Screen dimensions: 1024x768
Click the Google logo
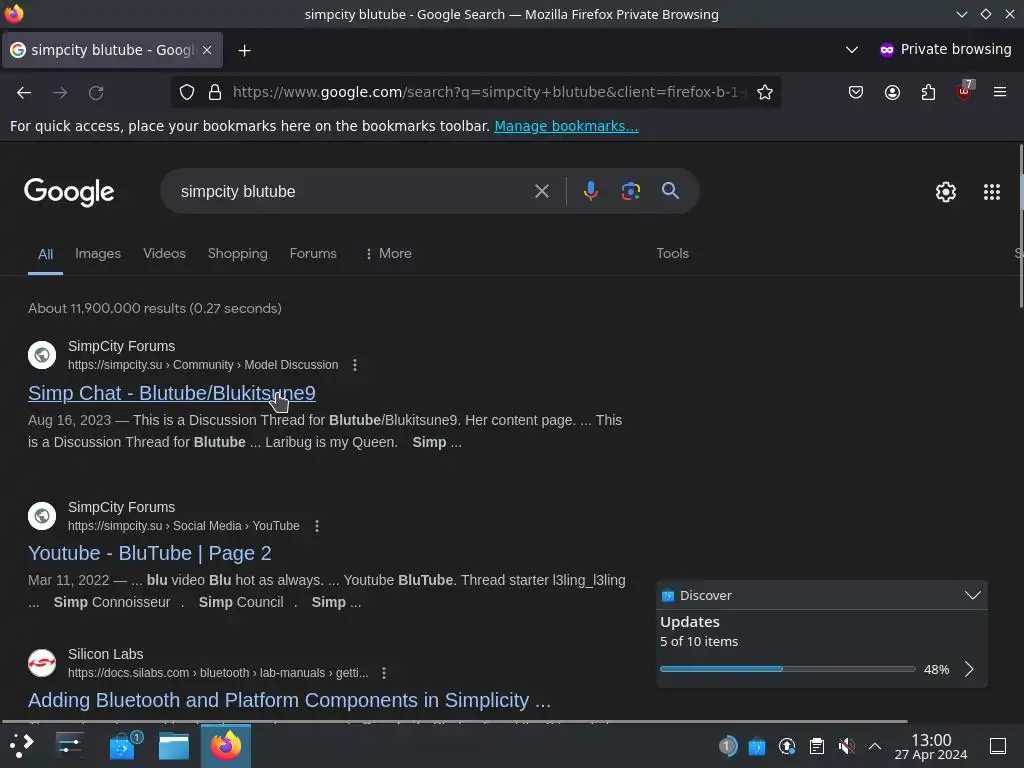69,192
